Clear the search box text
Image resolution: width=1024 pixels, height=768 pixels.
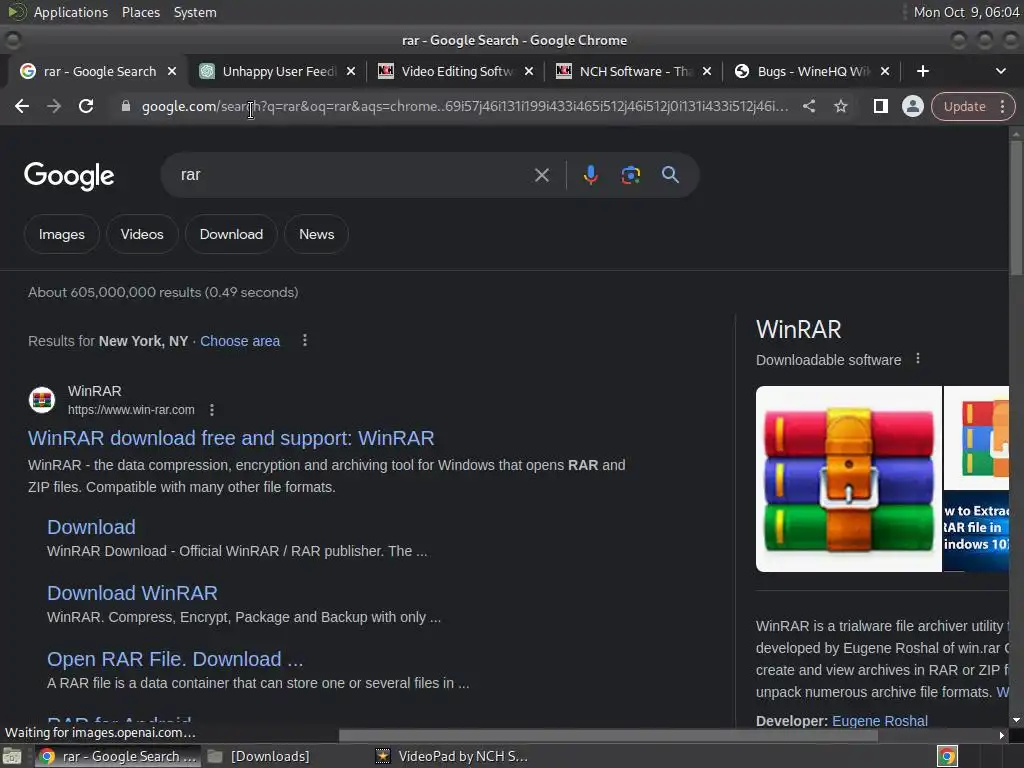(541, 175)
